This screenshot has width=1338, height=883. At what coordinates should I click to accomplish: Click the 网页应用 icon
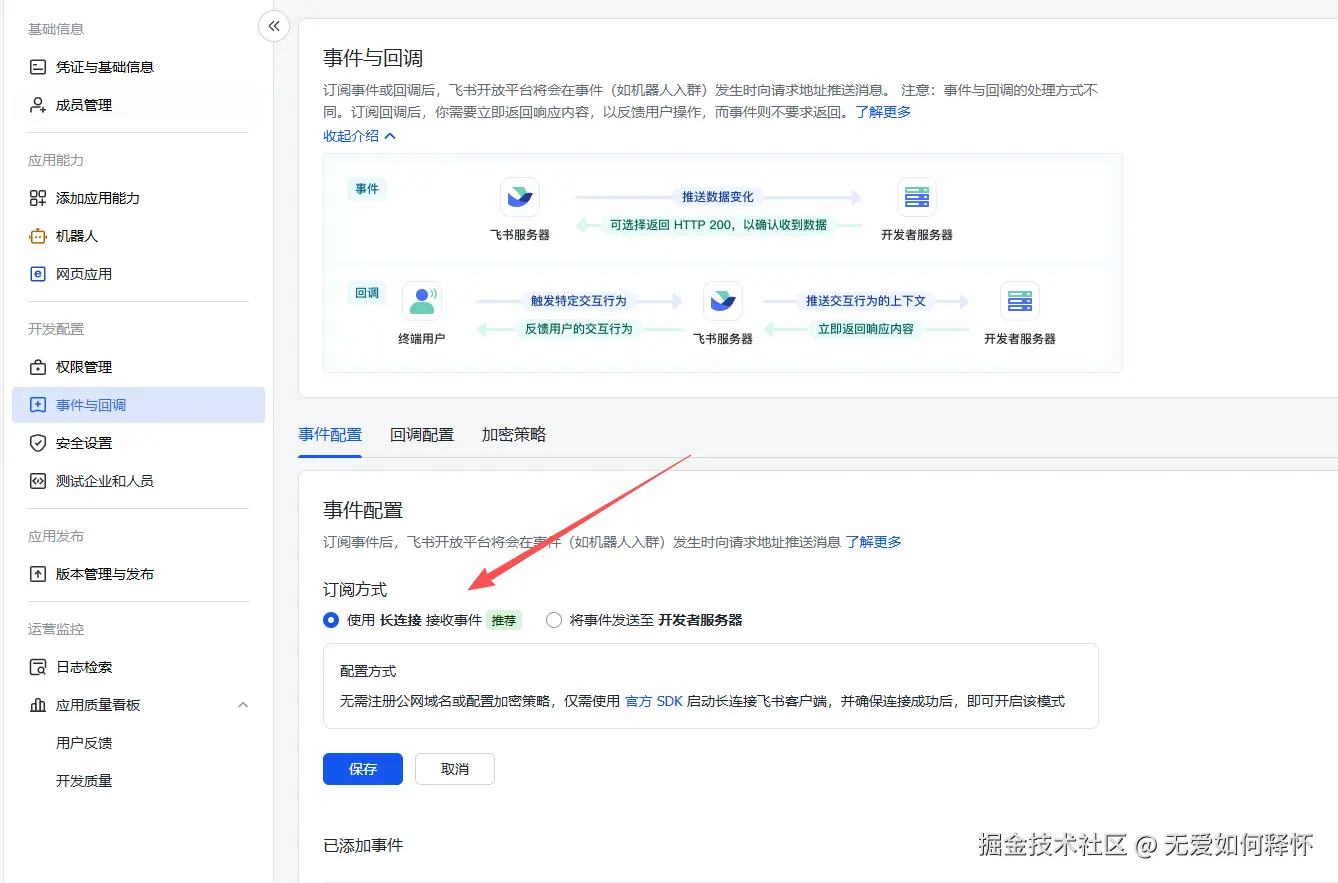(x=38, y=274)
